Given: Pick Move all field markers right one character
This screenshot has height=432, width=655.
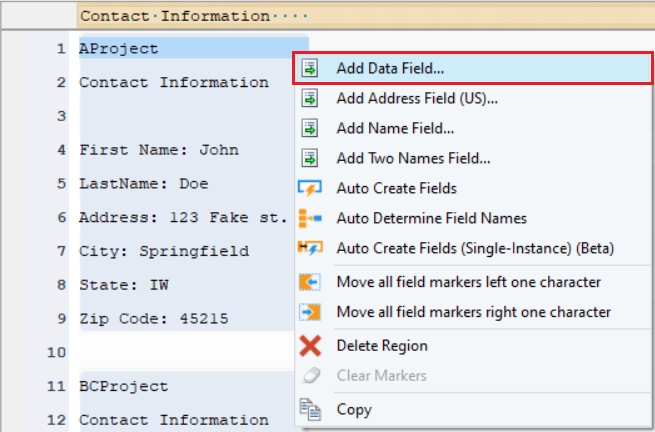Looking at the screenshot, I should click(473, 312).
